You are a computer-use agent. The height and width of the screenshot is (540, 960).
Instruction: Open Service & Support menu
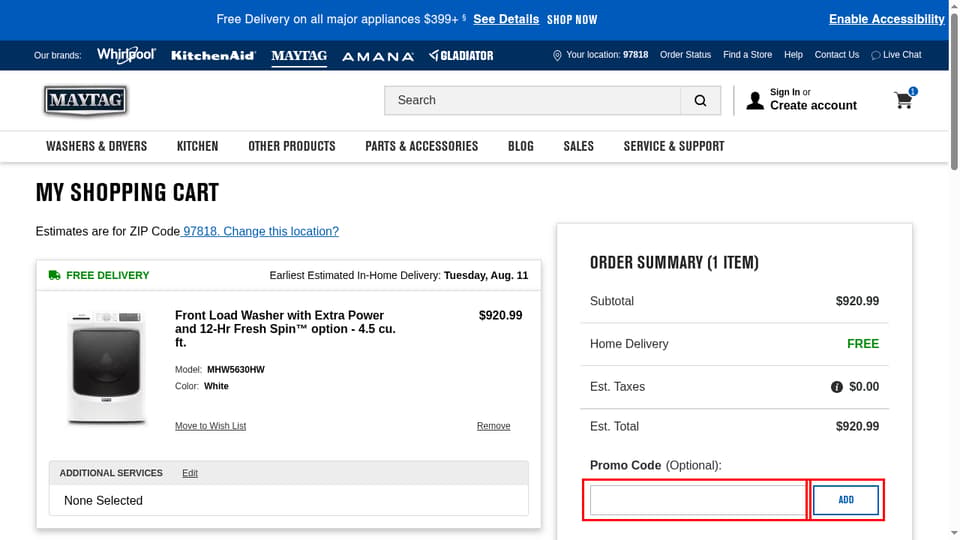[674, 146]
